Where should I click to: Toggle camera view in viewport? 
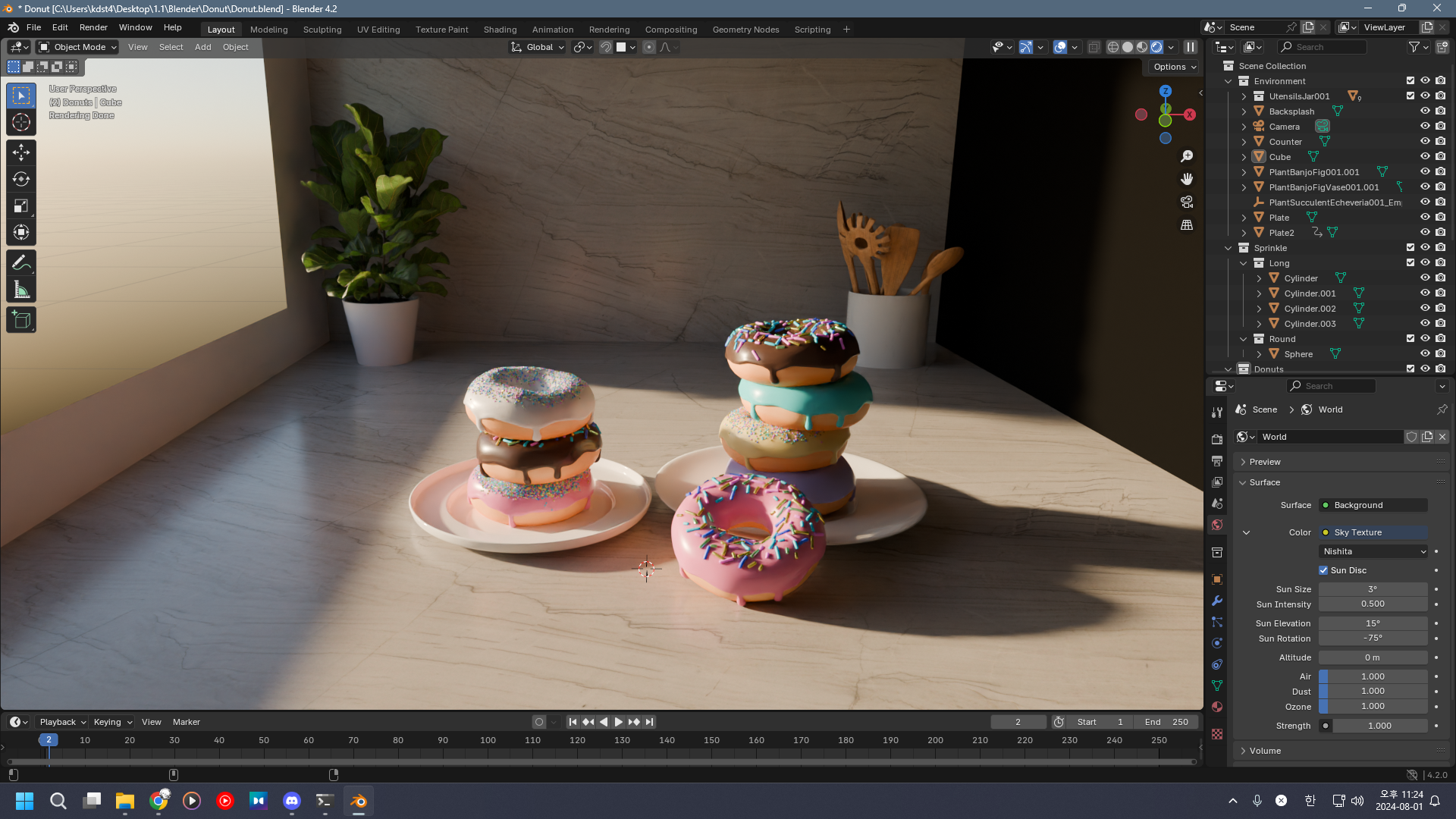click(1187, 202)
